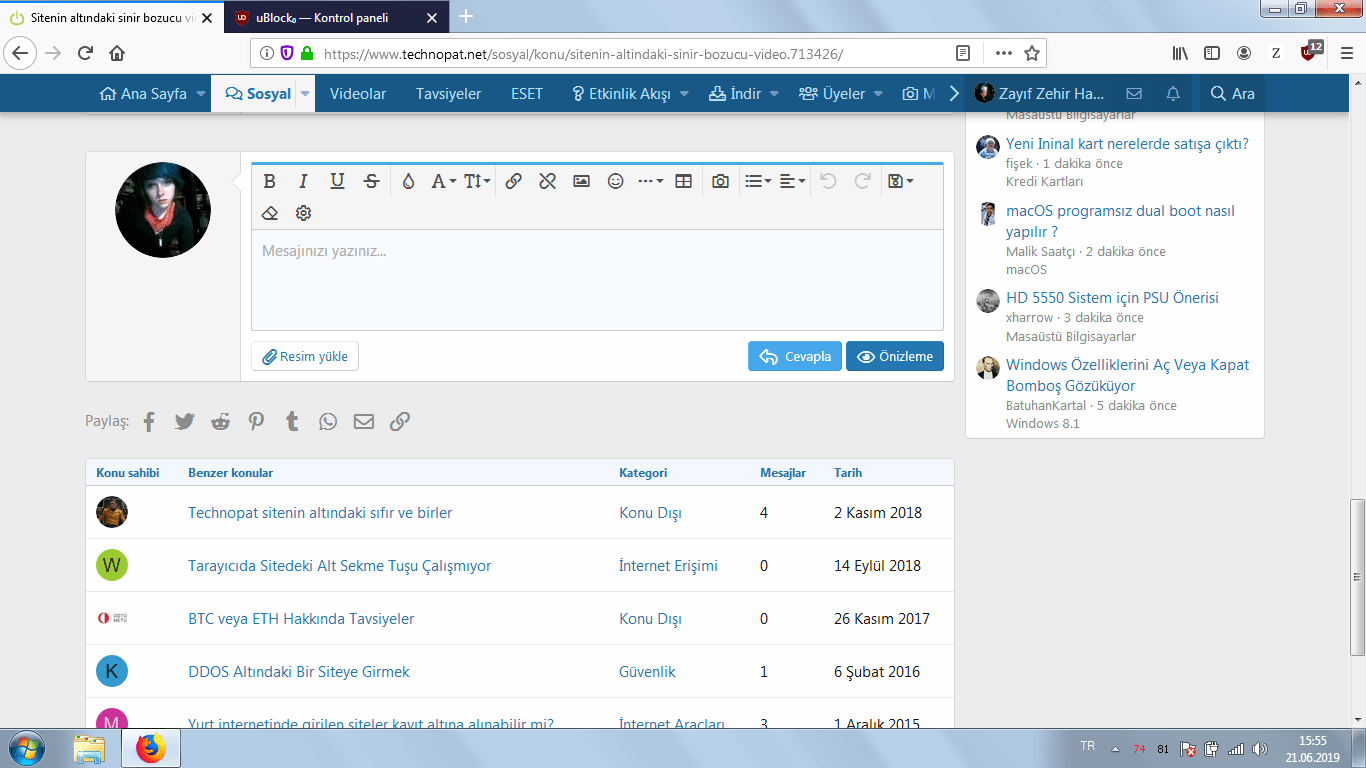Open the Windows Start menu
The height and width of the screenshot is (768, 1366).
tap(26, 748)
